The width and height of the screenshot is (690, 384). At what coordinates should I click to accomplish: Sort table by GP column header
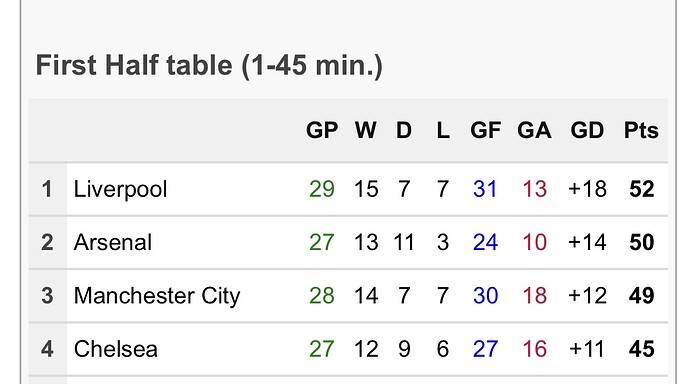tap(322, 130)
